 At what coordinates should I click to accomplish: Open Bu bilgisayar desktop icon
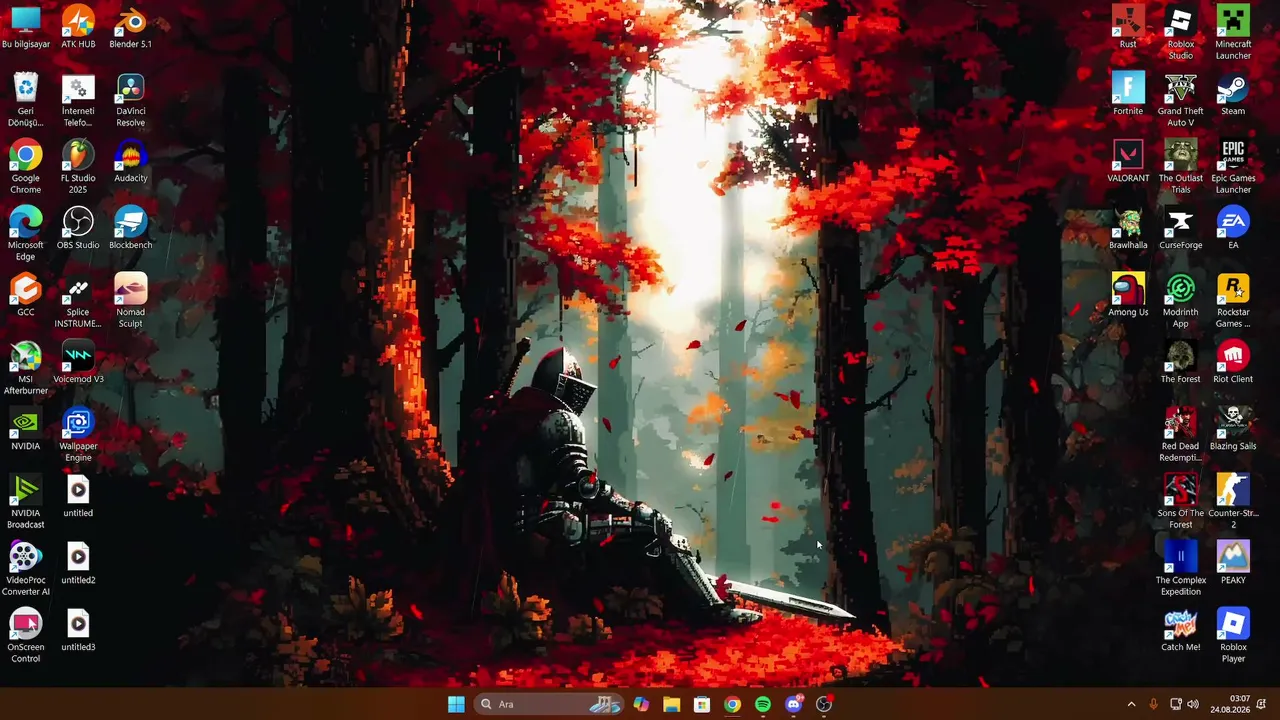coord(26,27)
